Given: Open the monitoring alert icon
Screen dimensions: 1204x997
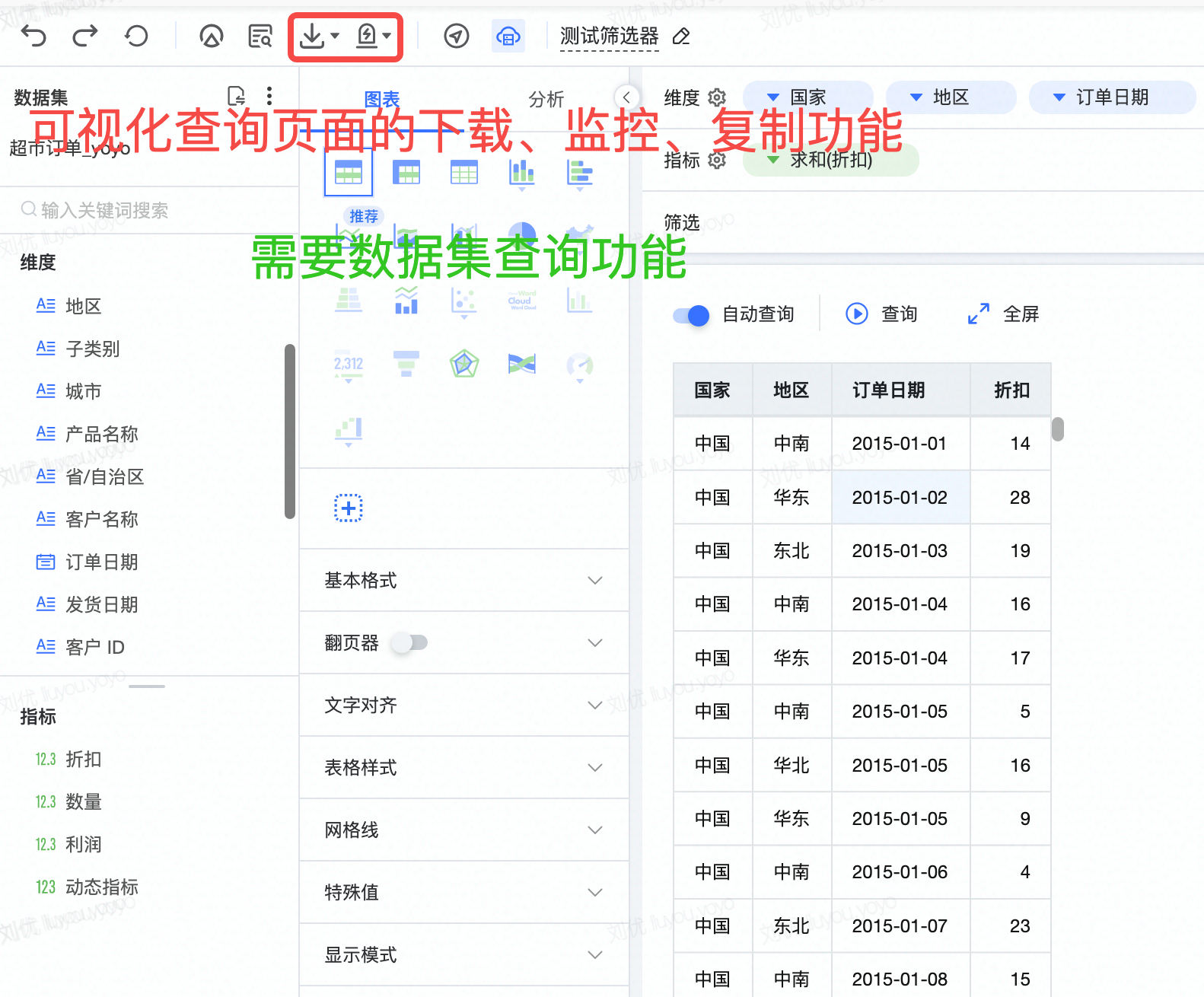Looking at the screenshot, I should point(373,36).
